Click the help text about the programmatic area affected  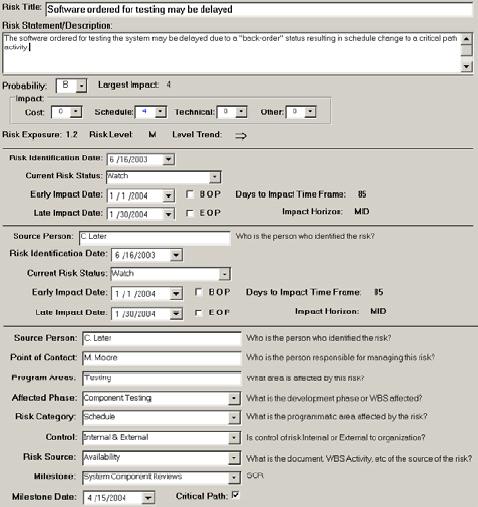point(337,417)
